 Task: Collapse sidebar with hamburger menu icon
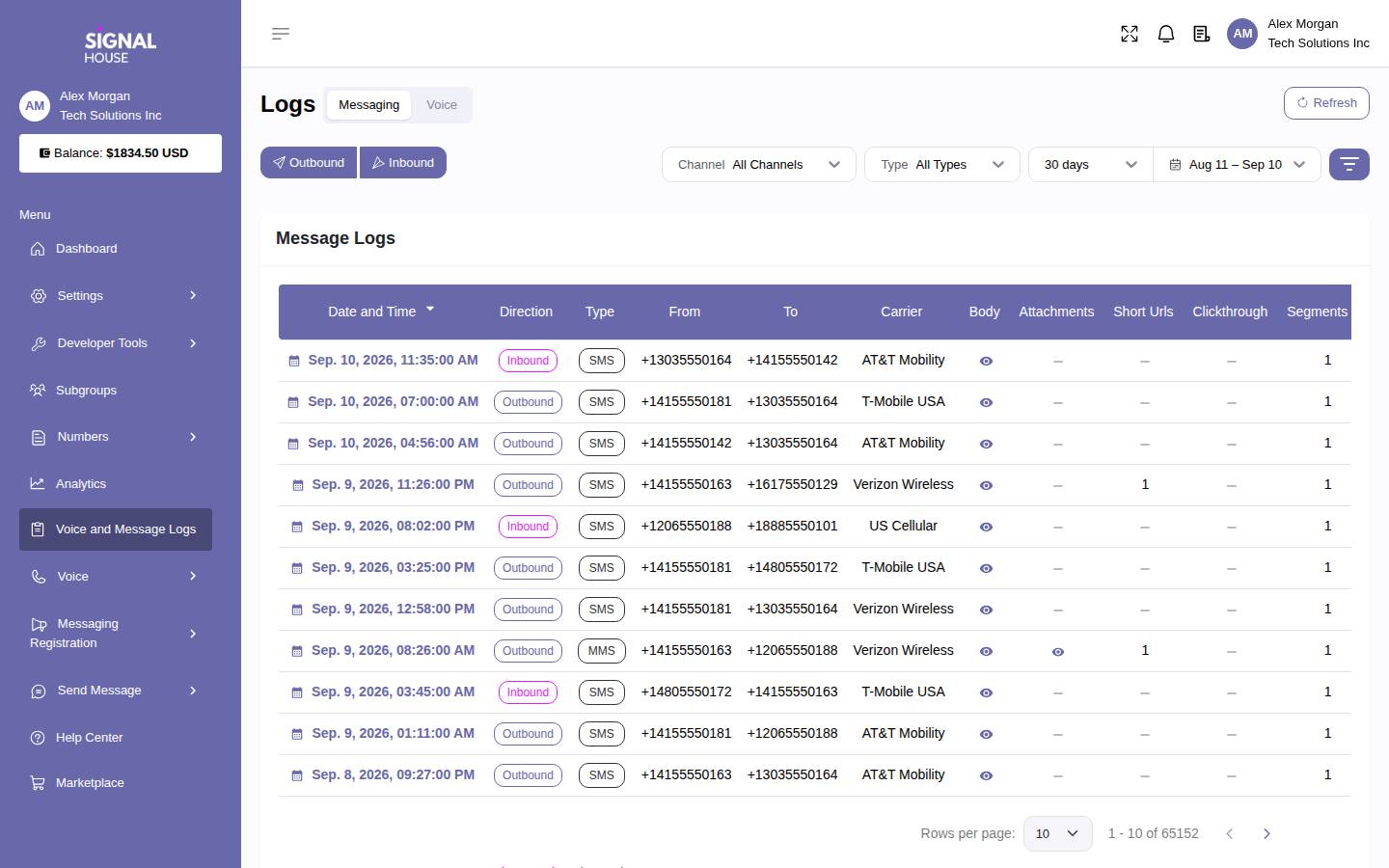(x=281, y=34)
